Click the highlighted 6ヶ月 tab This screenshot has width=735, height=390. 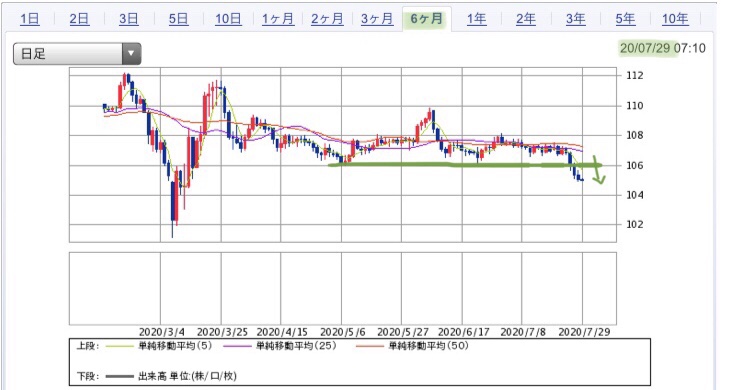pos(427,19)
